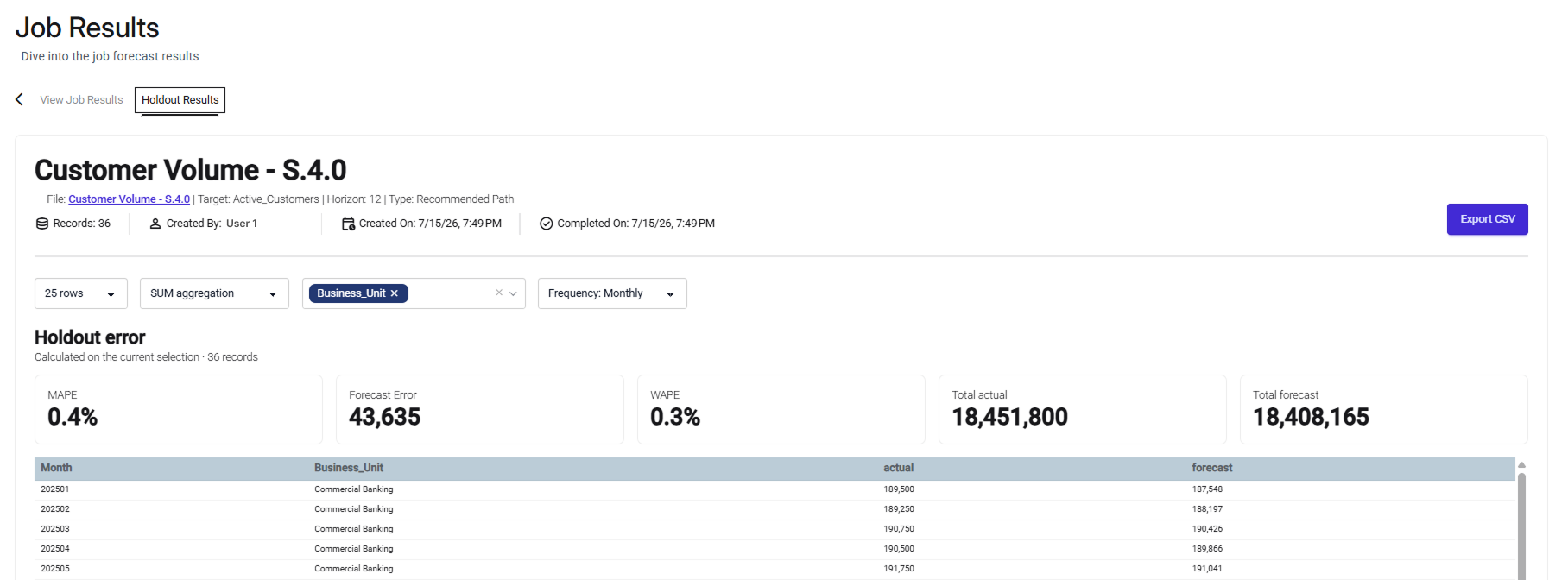Click forecast value 191,041

(x=1207, y=569)
